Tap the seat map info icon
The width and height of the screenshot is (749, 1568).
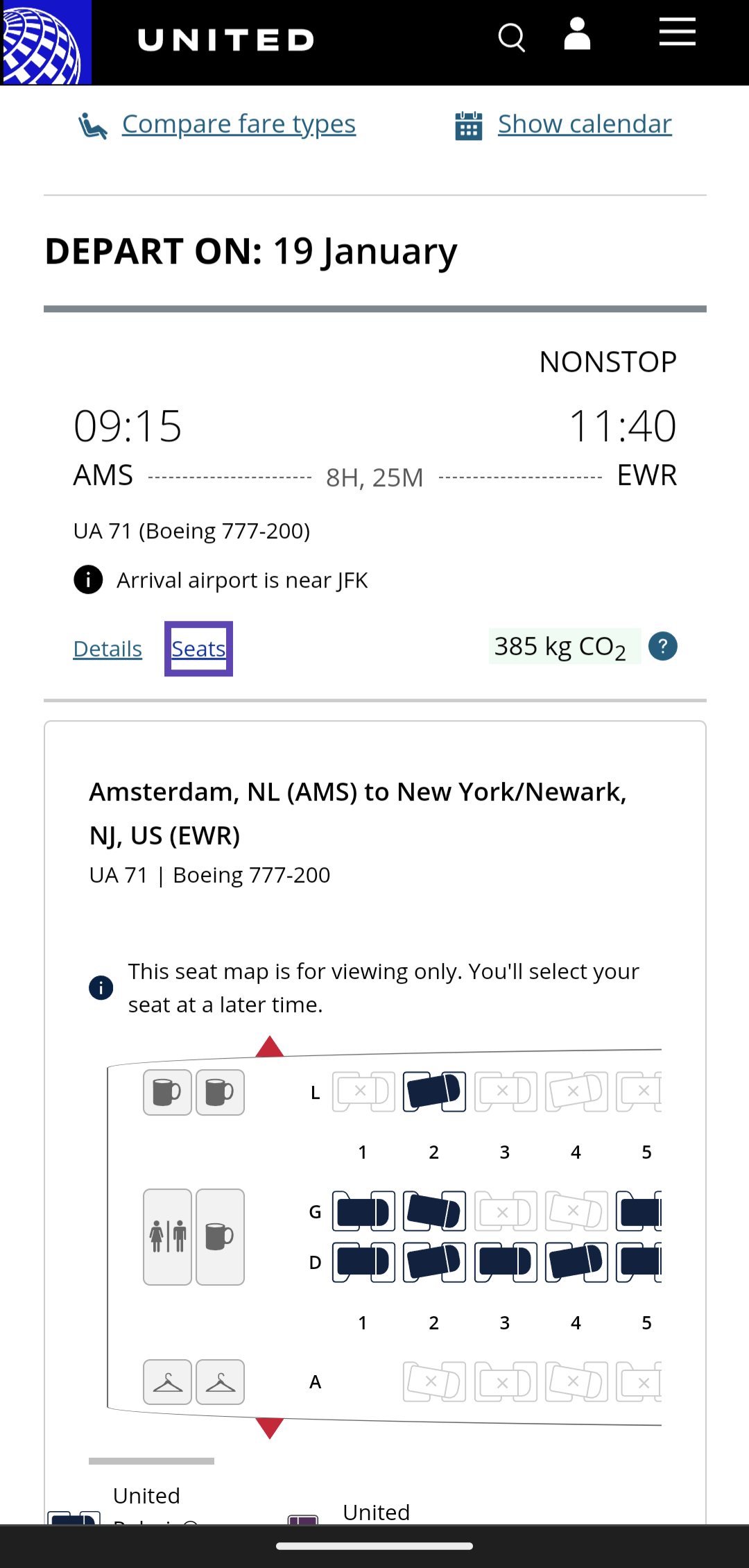pos(101,987)
